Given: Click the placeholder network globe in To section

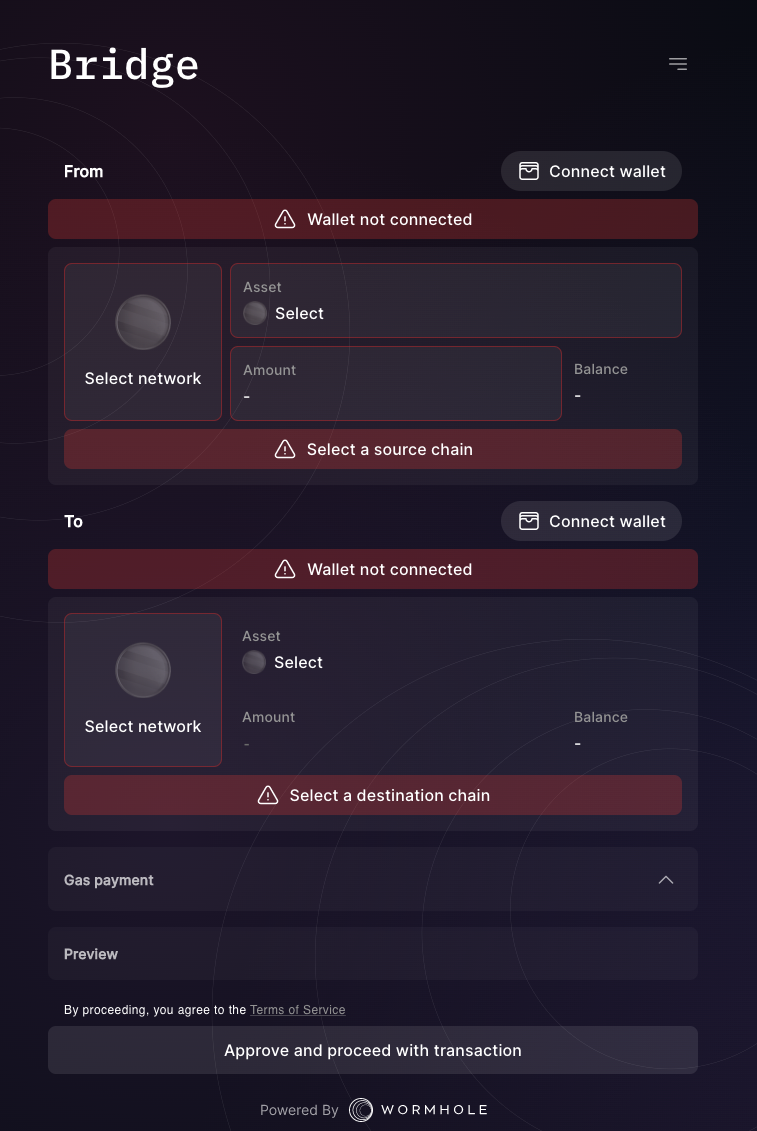Looking at the screenshot, I should coord(143,670).
